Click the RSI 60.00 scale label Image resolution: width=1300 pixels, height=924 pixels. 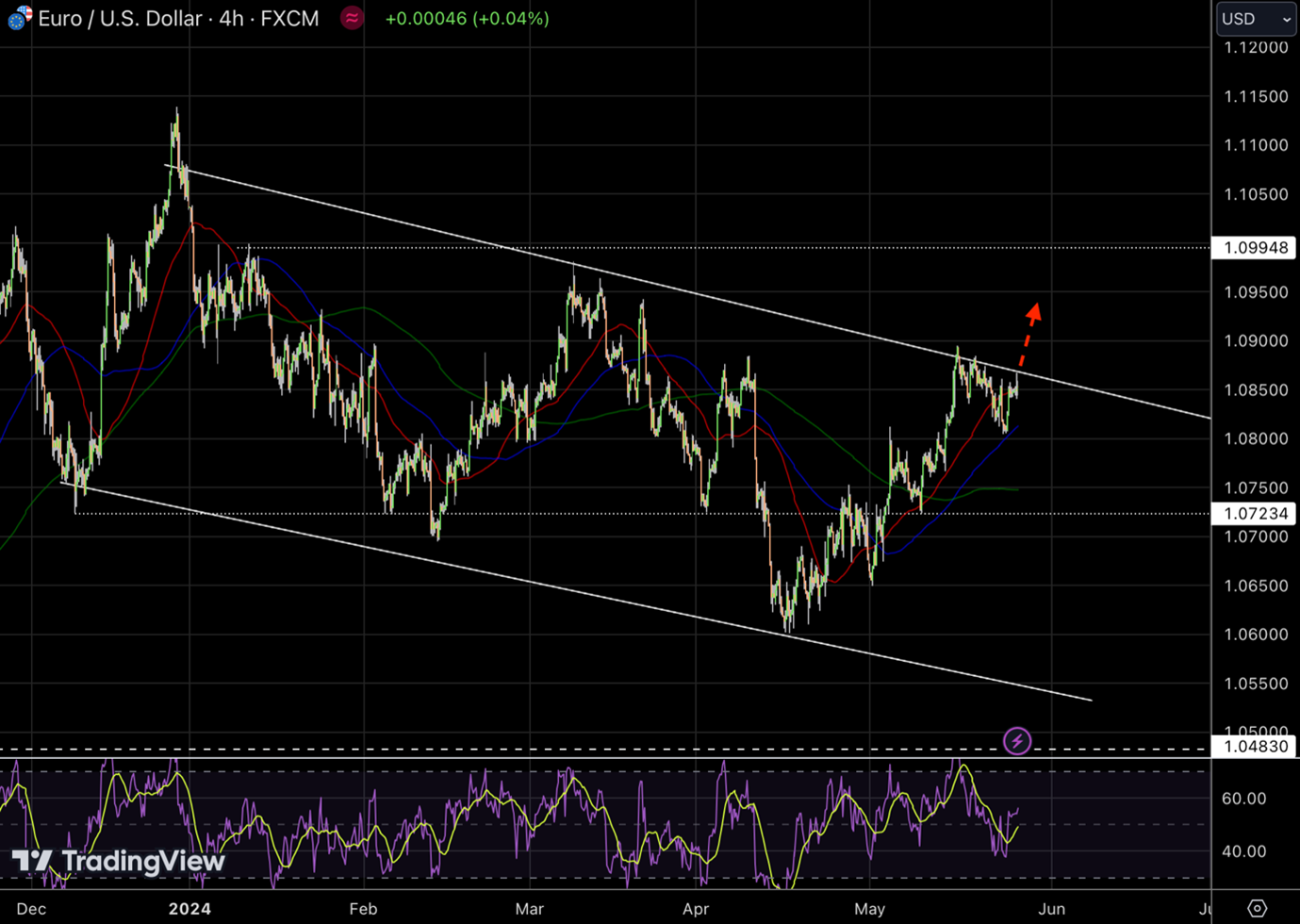pyautogui.click(x=1243, y=799)
